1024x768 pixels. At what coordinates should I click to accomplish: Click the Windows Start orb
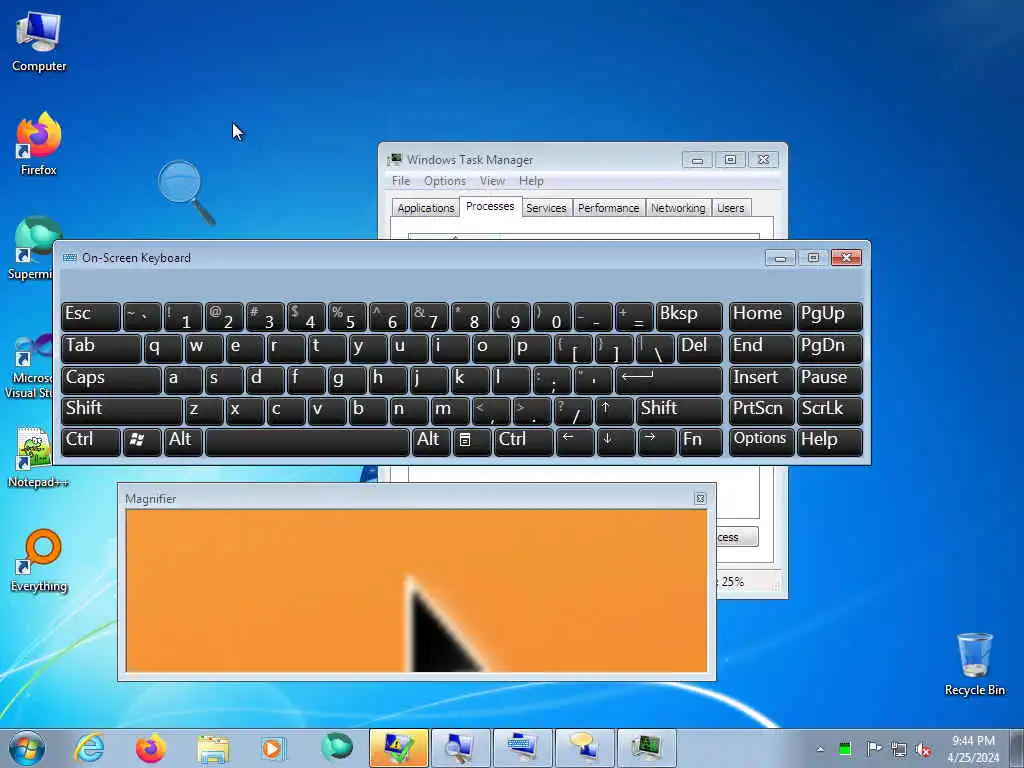(27, 748)
